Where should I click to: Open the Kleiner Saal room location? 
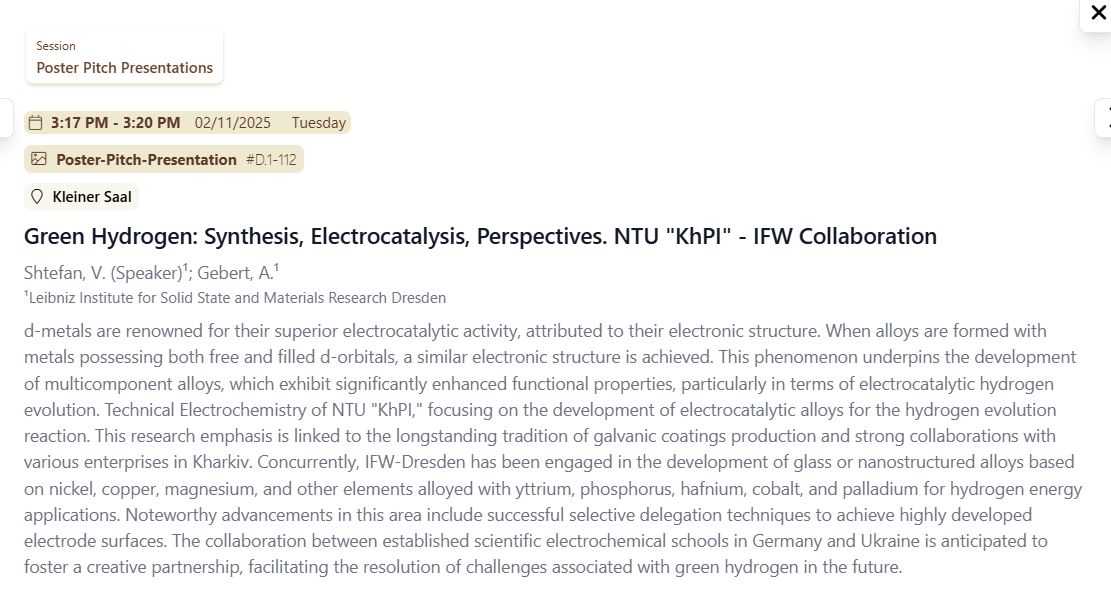coord(92,197)
